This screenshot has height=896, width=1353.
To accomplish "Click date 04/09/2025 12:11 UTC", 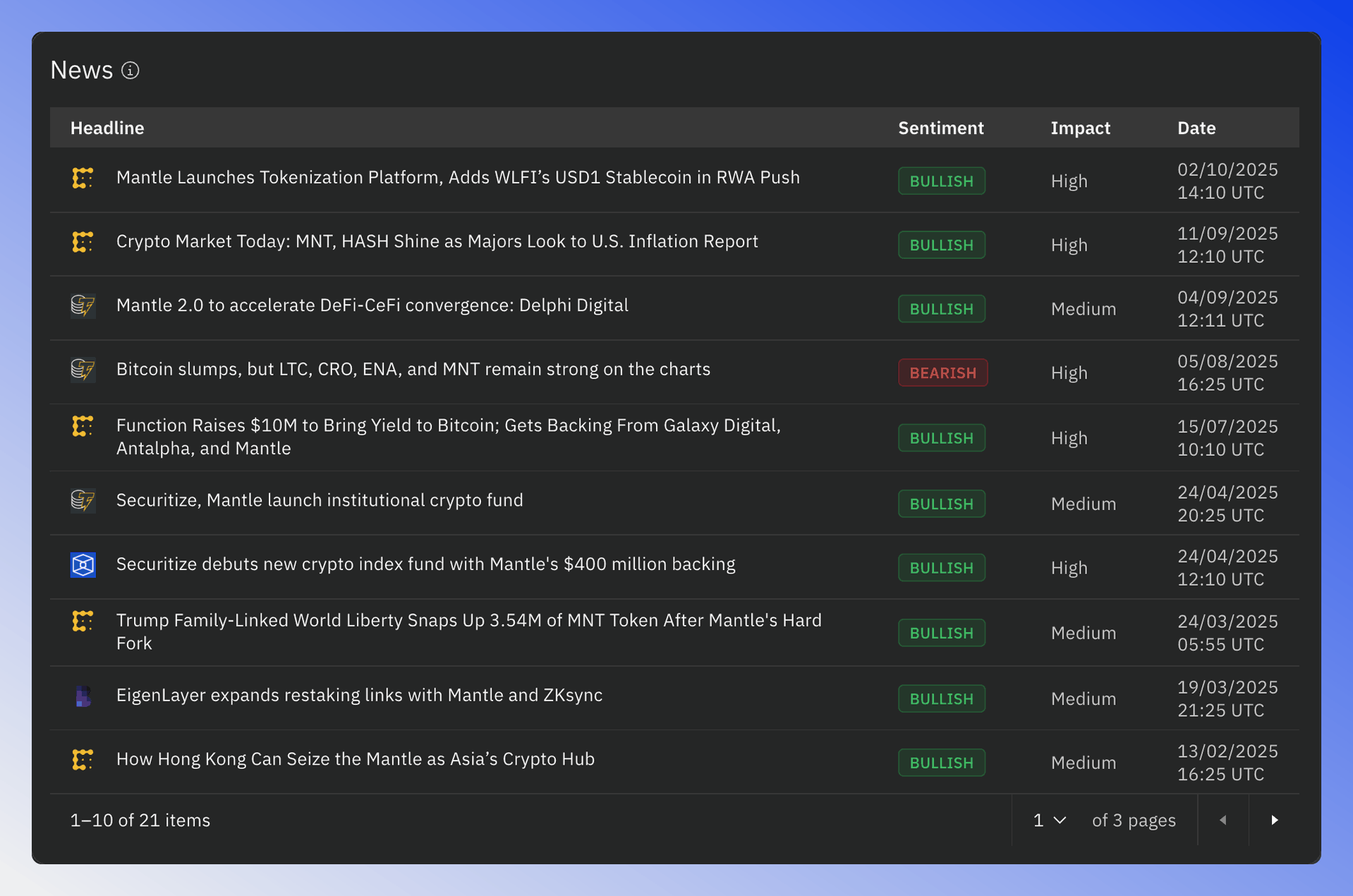I will click(1227, 308).
